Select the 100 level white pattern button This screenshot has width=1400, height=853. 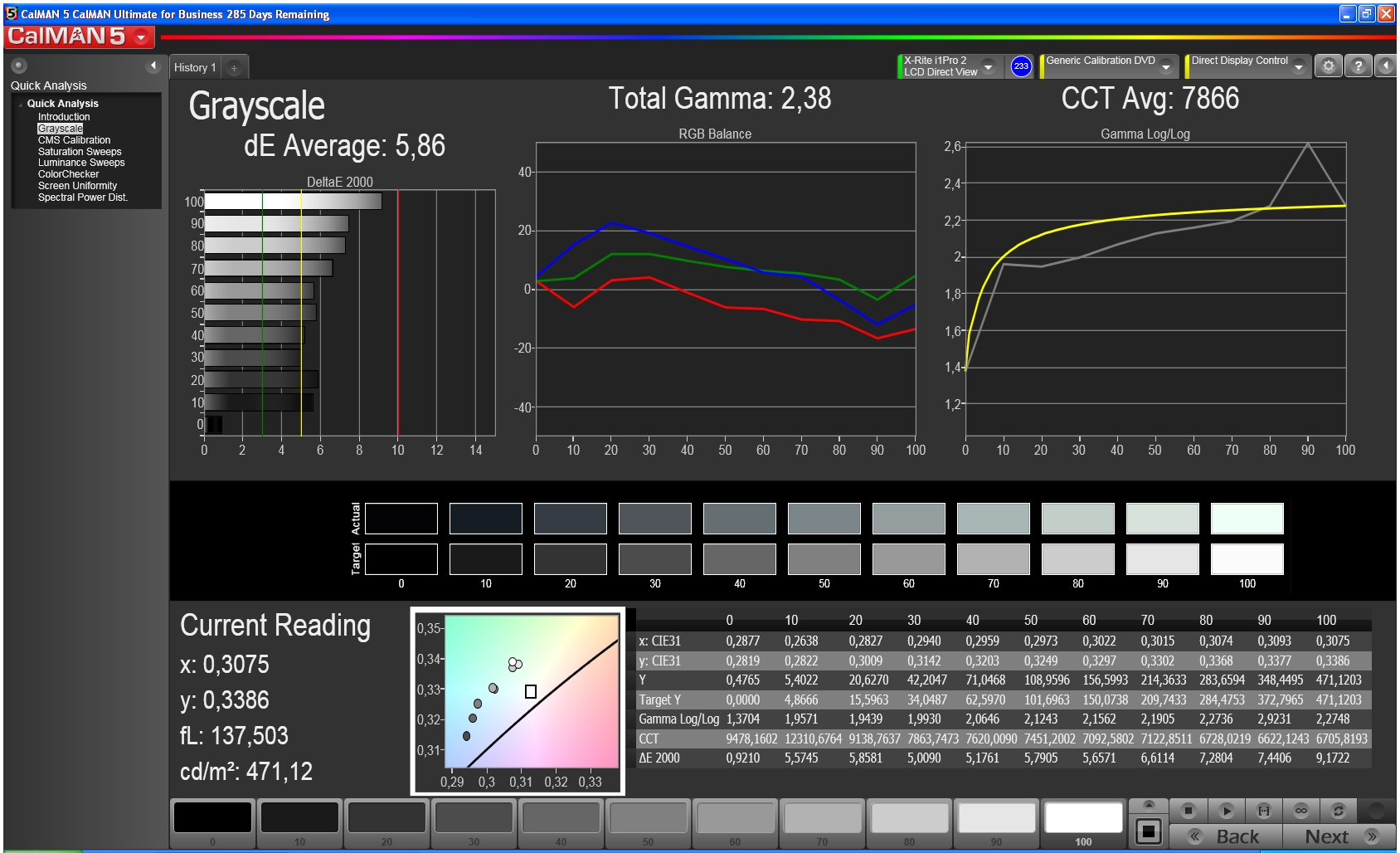[x=1083, y=823]
